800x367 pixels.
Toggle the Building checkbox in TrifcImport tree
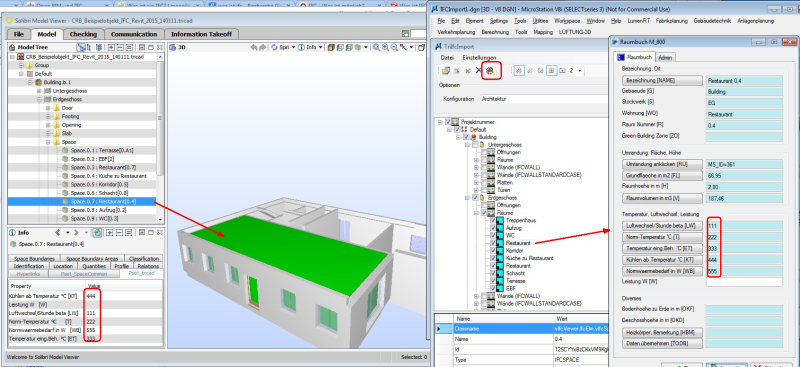point(466,137)
